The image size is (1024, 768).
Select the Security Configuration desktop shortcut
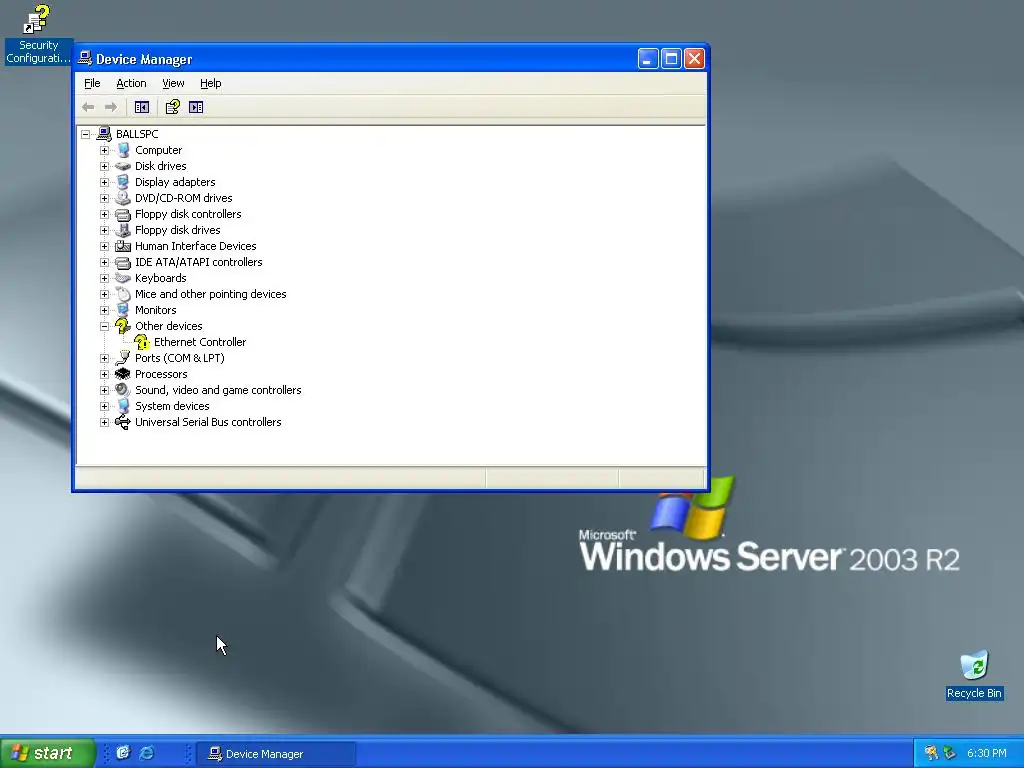coord(38,35)
